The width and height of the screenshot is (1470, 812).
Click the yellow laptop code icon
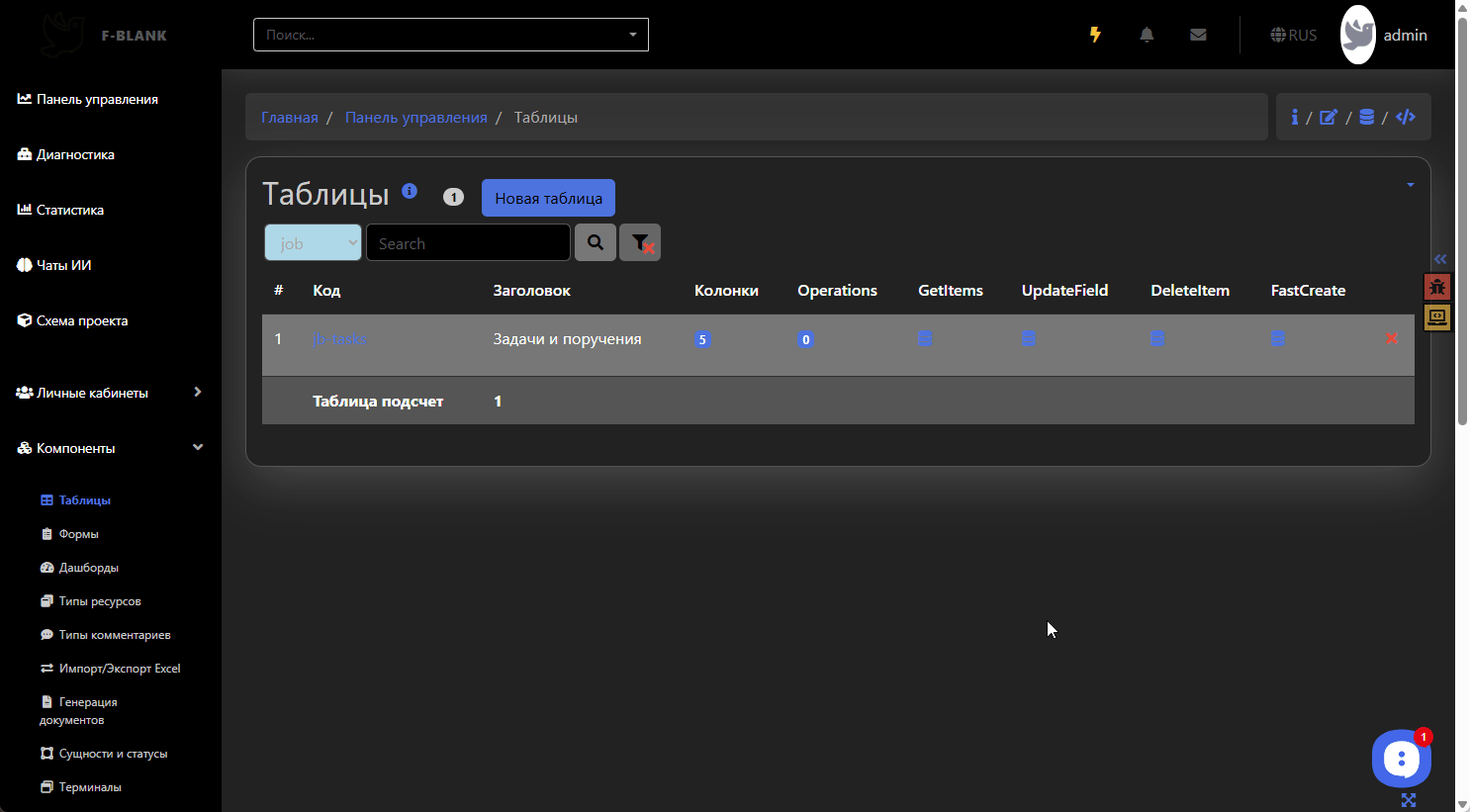click(x=1437, y=317)
